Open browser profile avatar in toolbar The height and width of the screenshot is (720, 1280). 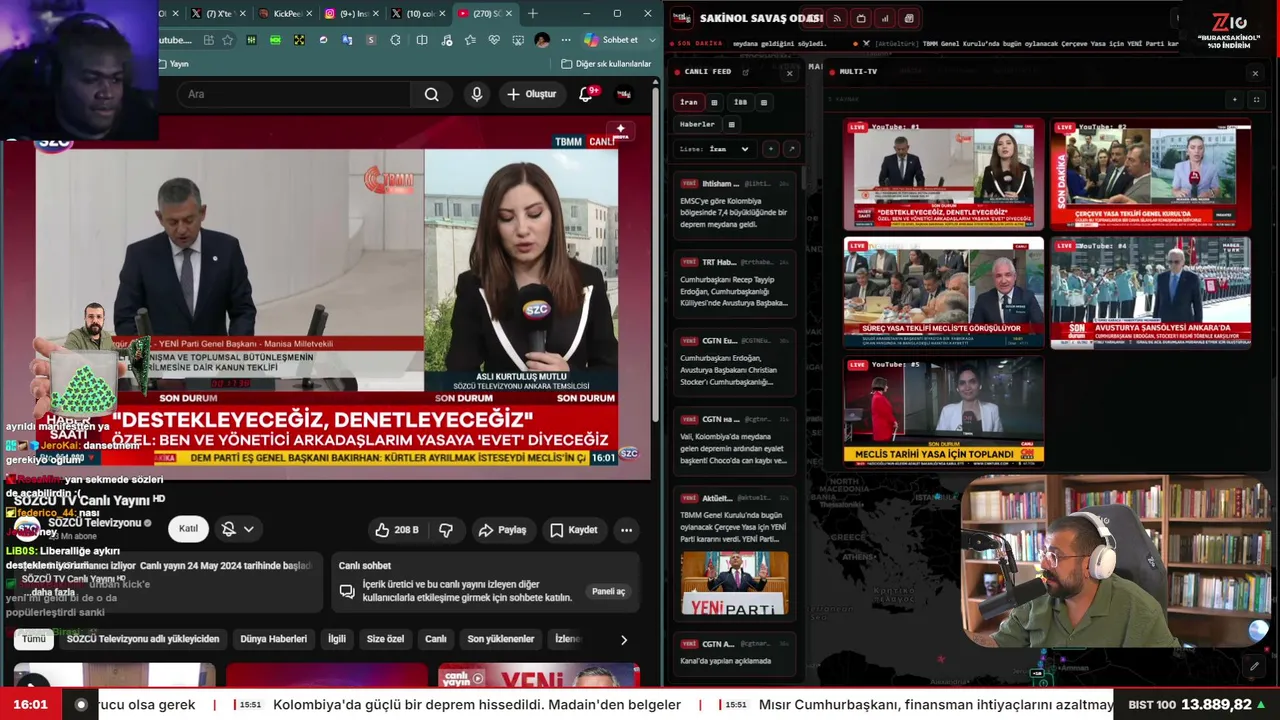542,40
